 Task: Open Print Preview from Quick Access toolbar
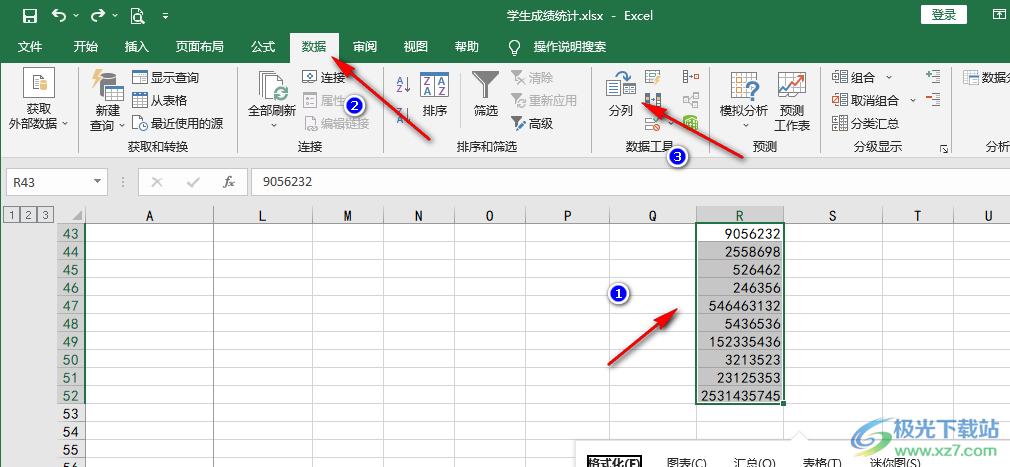(x=137, y=15)
